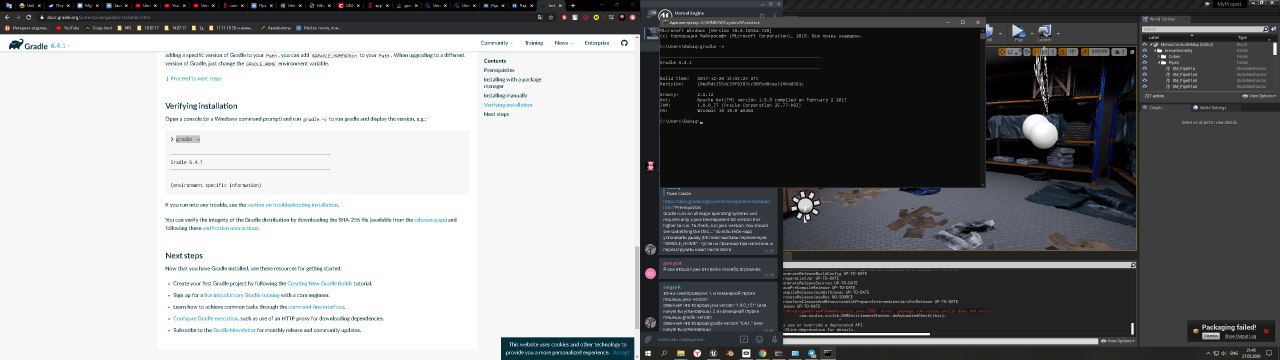
Task: Click the attach file paperclip in chat
Action: pos(647,339)
